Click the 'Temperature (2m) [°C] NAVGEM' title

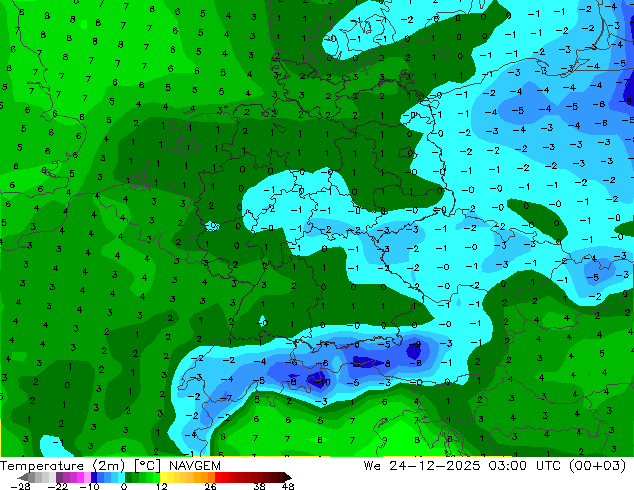[110, 466]
